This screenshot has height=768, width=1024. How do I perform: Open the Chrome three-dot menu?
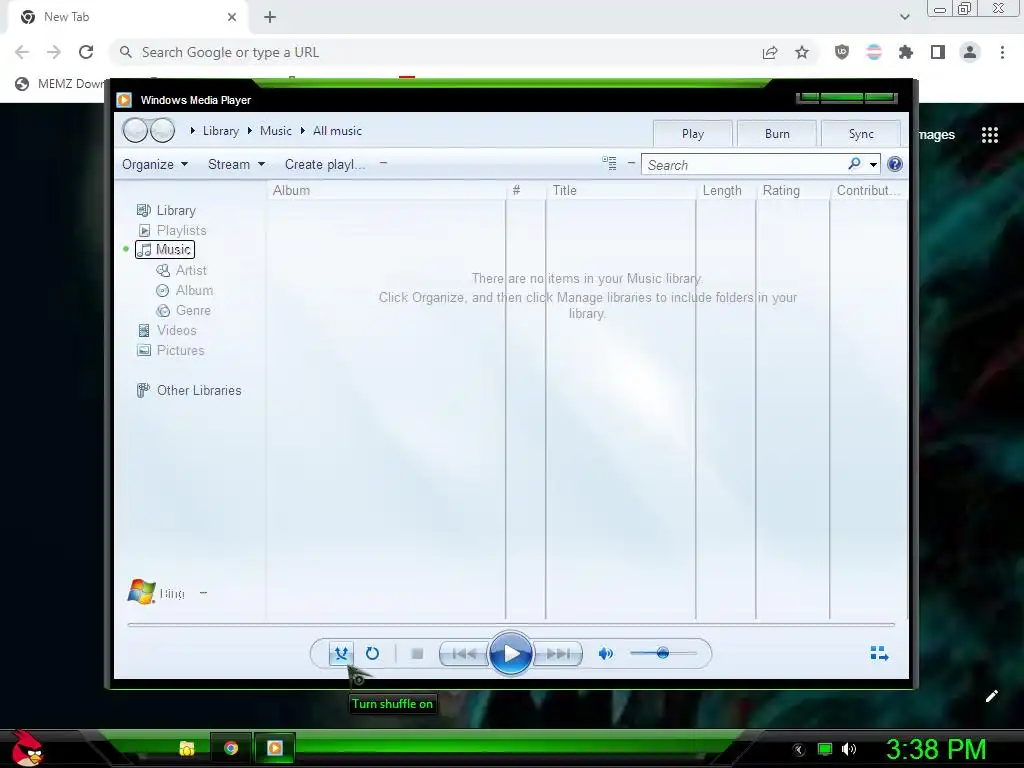(1002, 52)
